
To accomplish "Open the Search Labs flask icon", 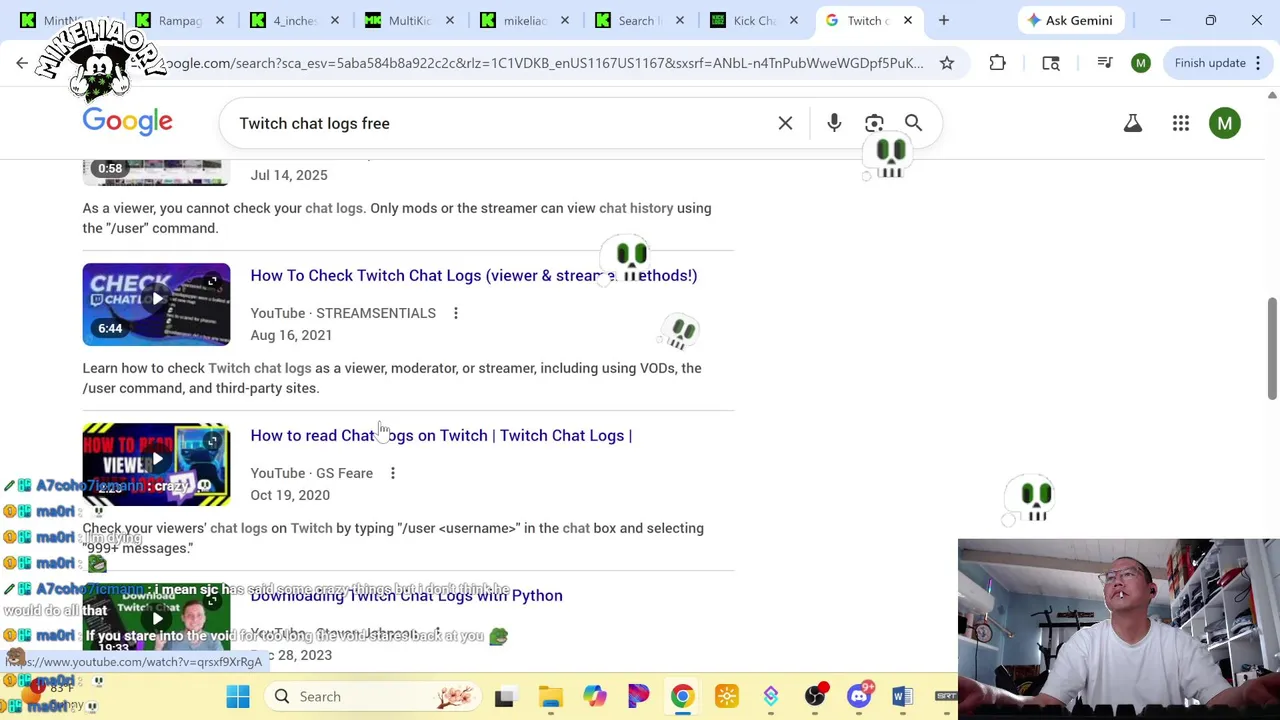I will click(x=1132, y=123).
